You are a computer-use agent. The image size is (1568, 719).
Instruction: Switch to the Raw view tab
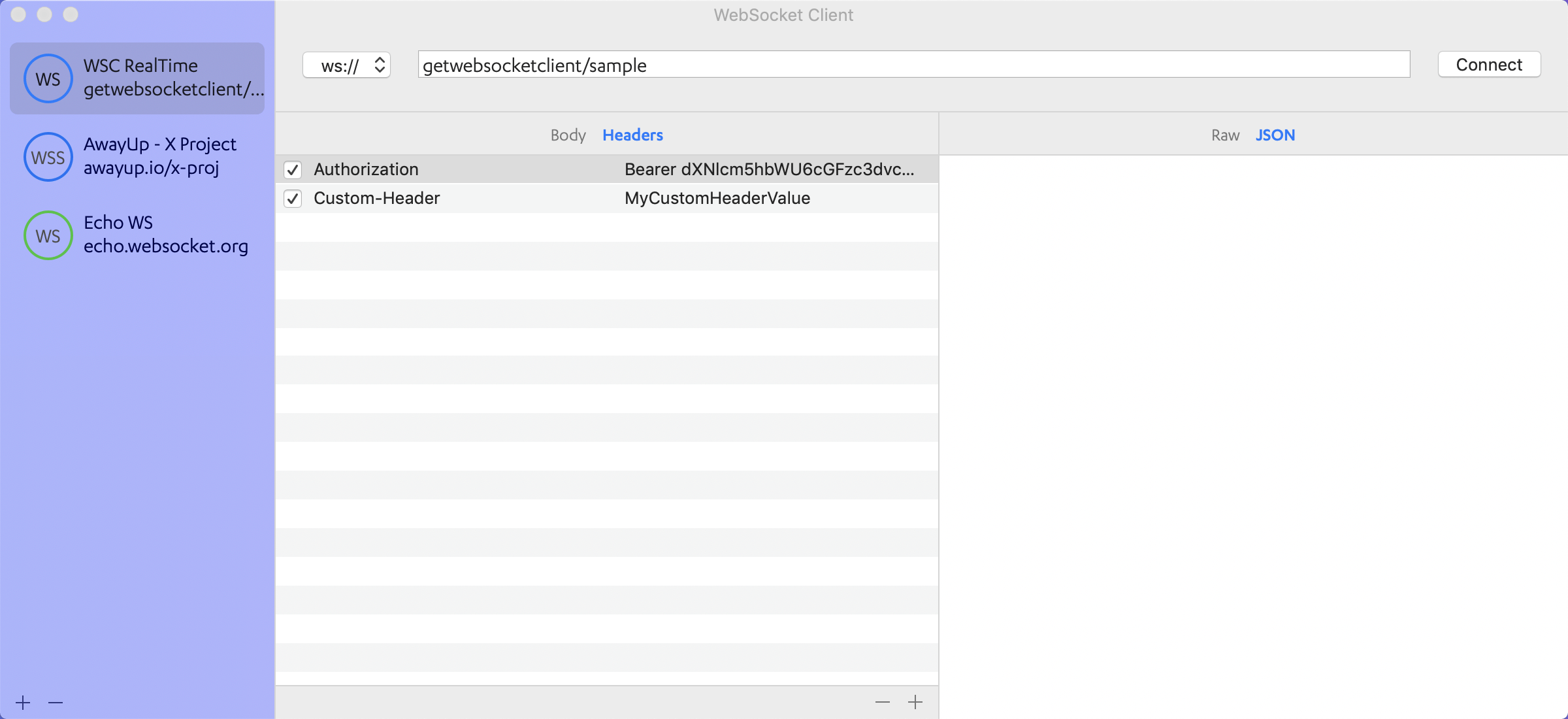tap(1224, 135)
